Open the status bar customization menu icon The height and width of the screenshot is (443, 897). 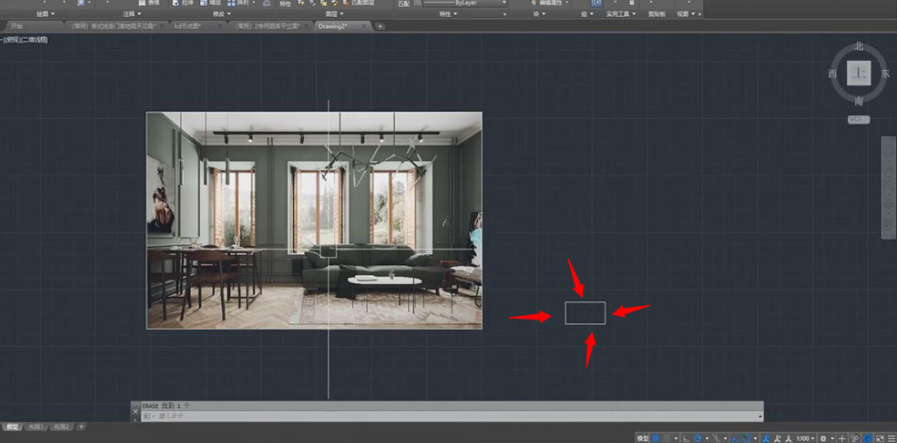tap(891, 438)
